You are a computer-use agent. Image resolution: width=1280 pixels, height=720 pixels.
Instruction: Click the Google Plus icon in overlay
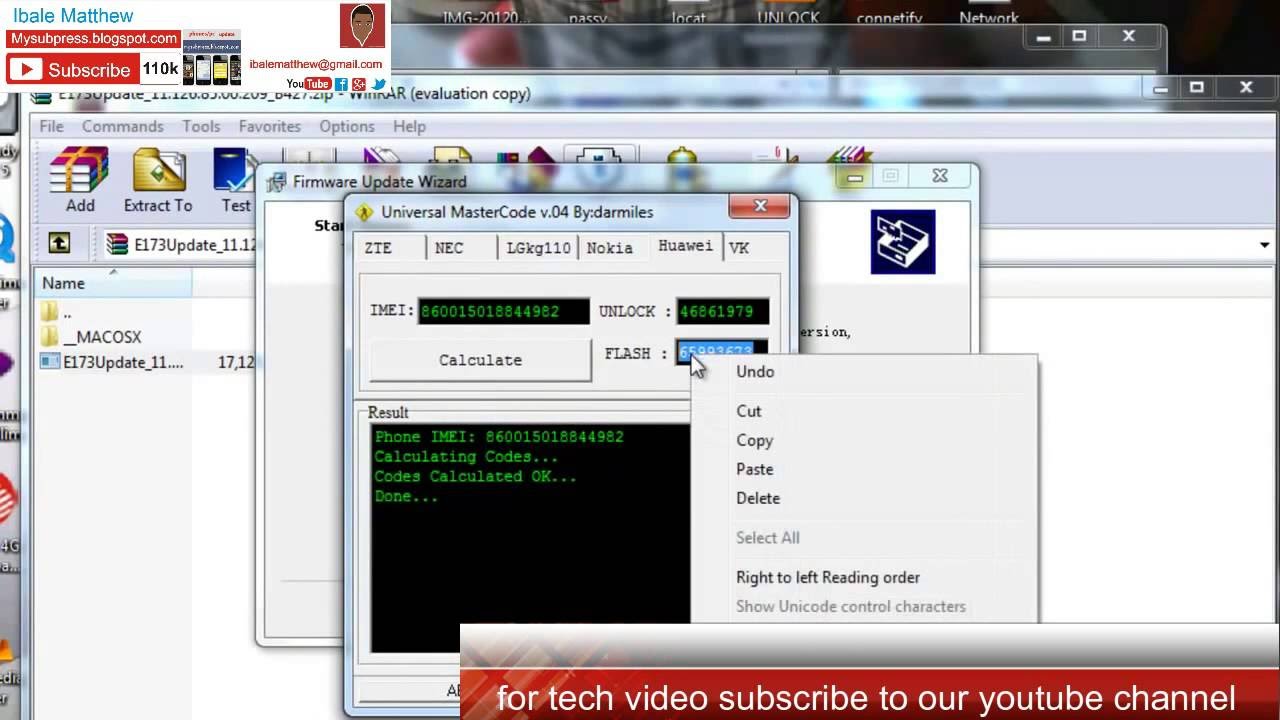tap(359, 84)
